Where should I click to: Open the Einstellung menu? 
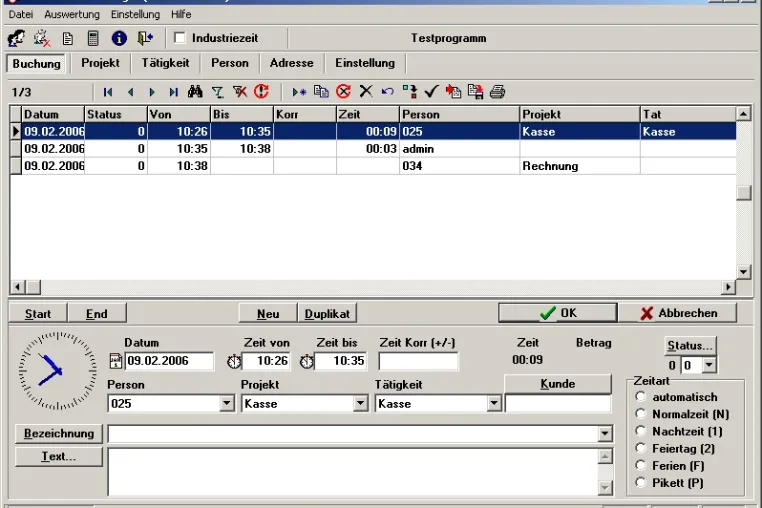click(x=135, y=14)
